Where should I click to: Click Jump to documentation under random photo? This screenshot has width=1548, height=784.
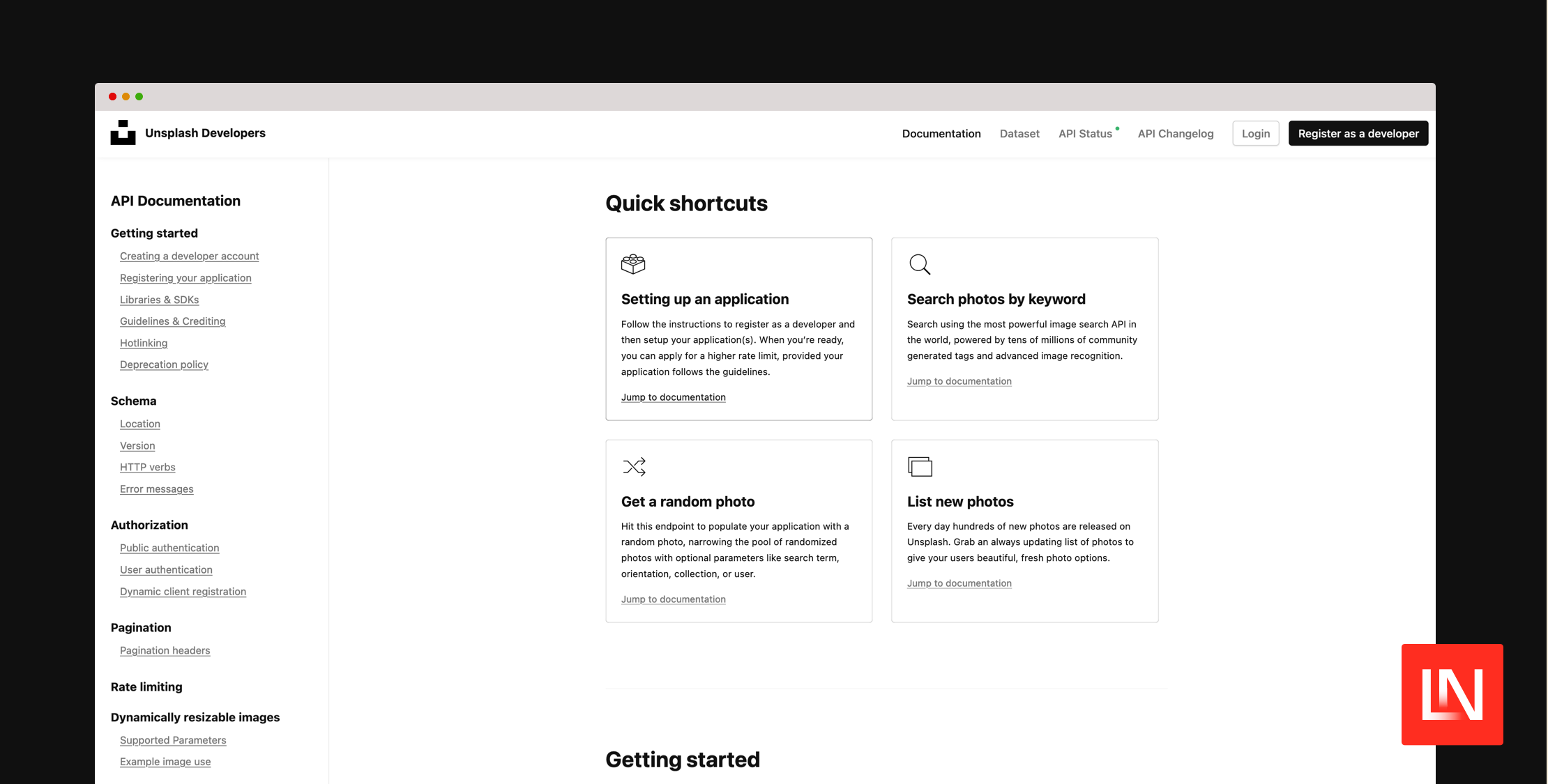[673, 598]
